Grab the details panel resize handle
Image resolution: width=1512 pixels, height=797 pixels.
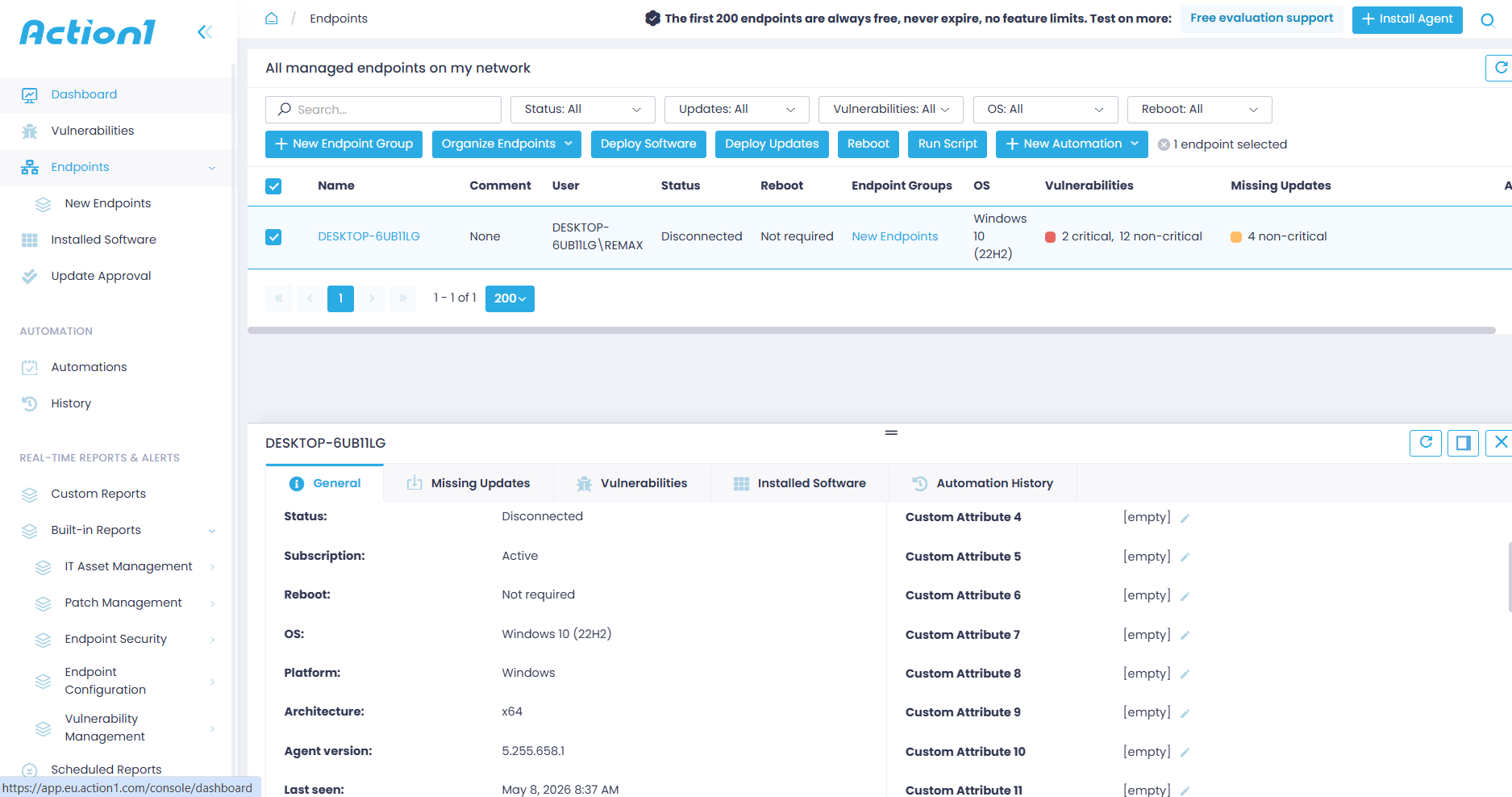[x=891, y=433]
